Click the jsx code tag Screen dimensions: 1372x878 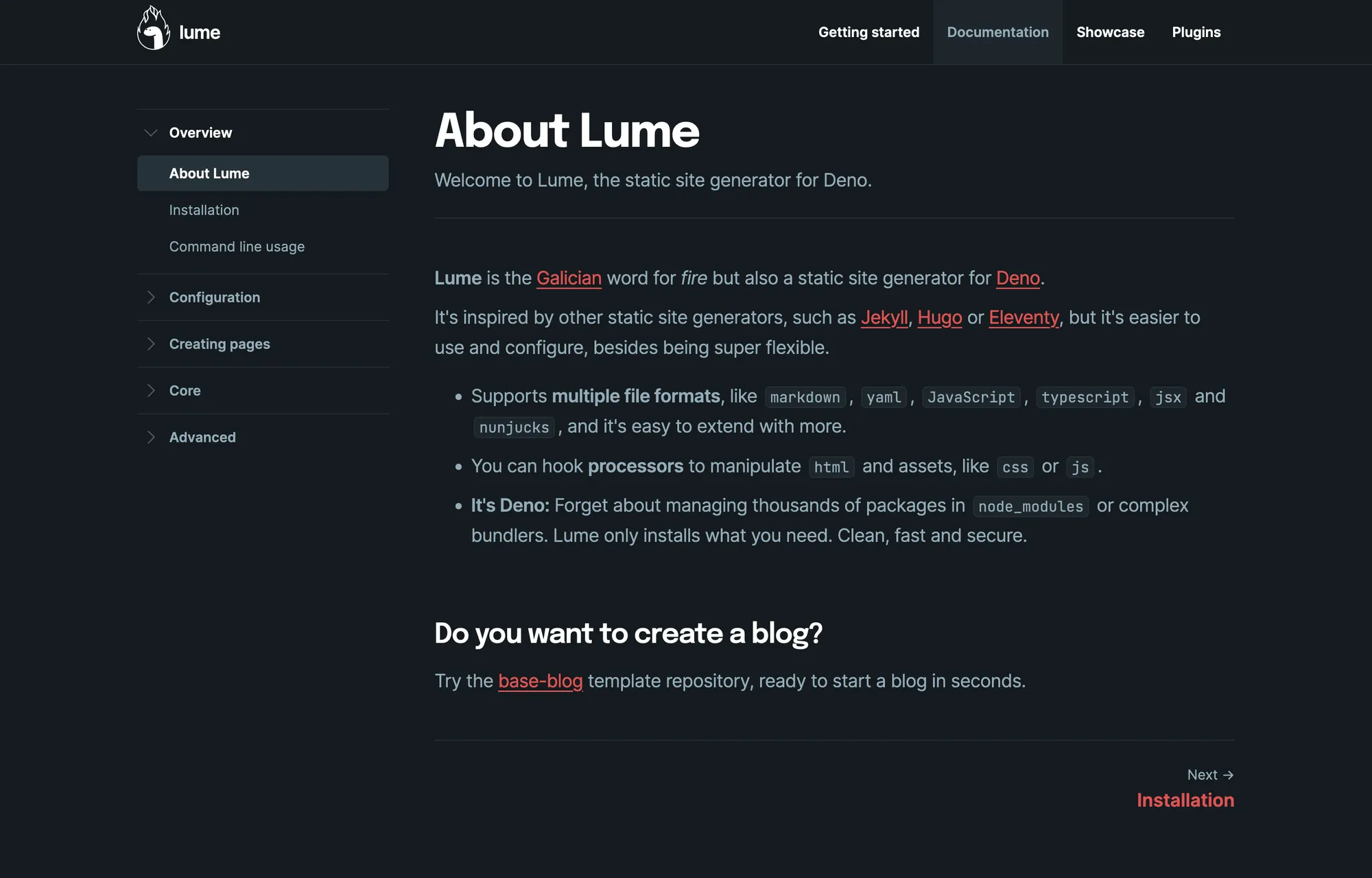click(x=1168, y=397)
